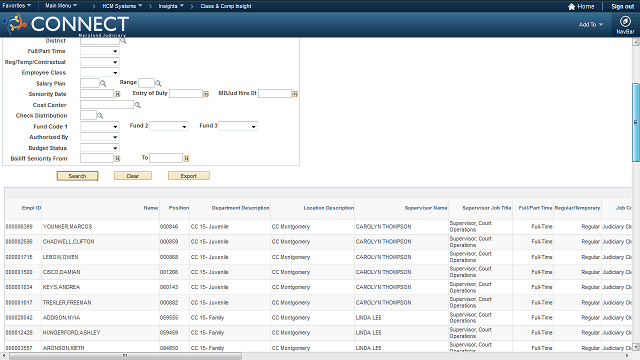Sort by Location Description header

click(x=329, y=208)
